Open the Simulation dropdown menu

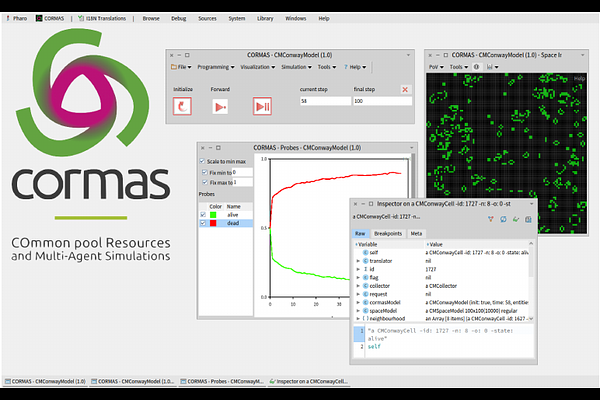(x=297, y=67)
